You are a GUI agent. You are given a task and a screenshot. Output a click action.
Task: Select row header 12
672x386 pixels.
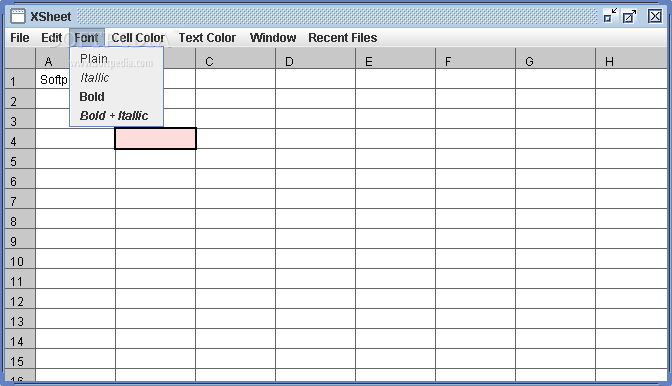pos(20,299)
